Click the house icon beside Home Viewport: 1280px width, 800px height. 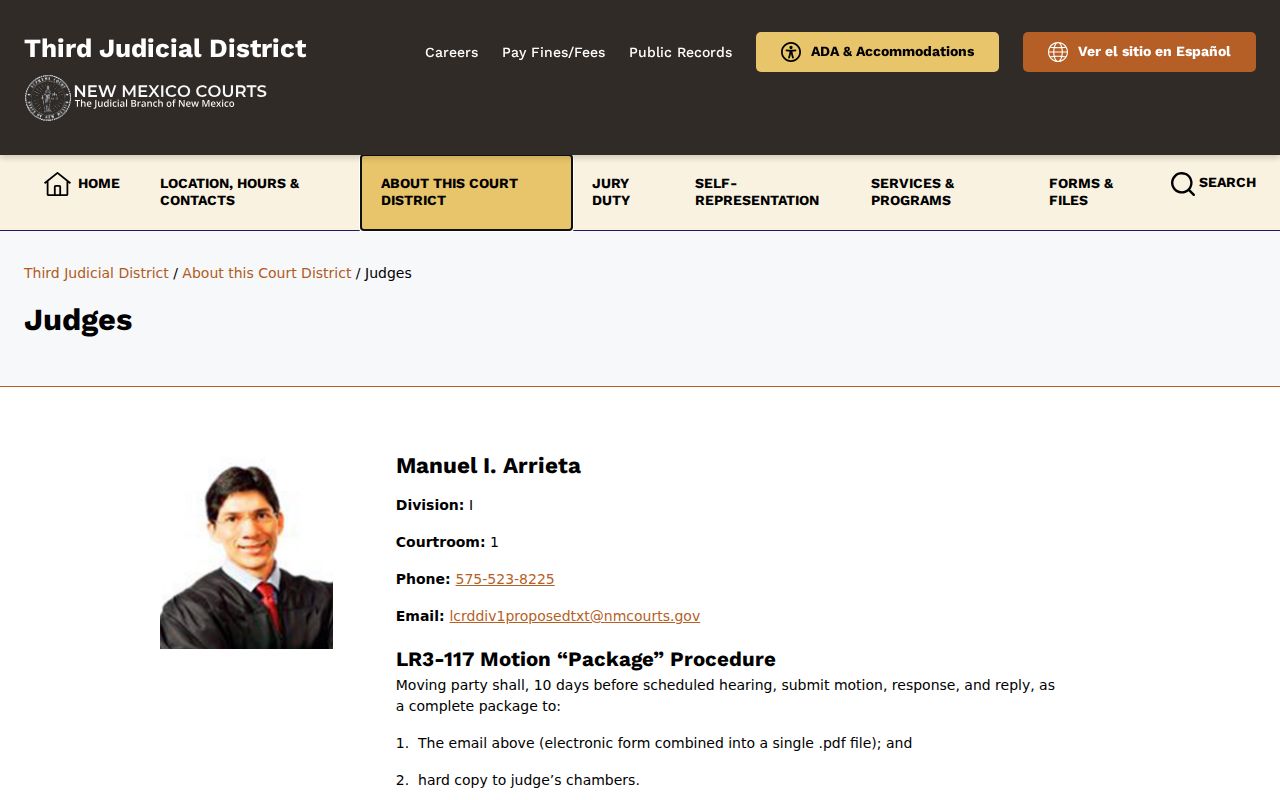pos(57,184)
